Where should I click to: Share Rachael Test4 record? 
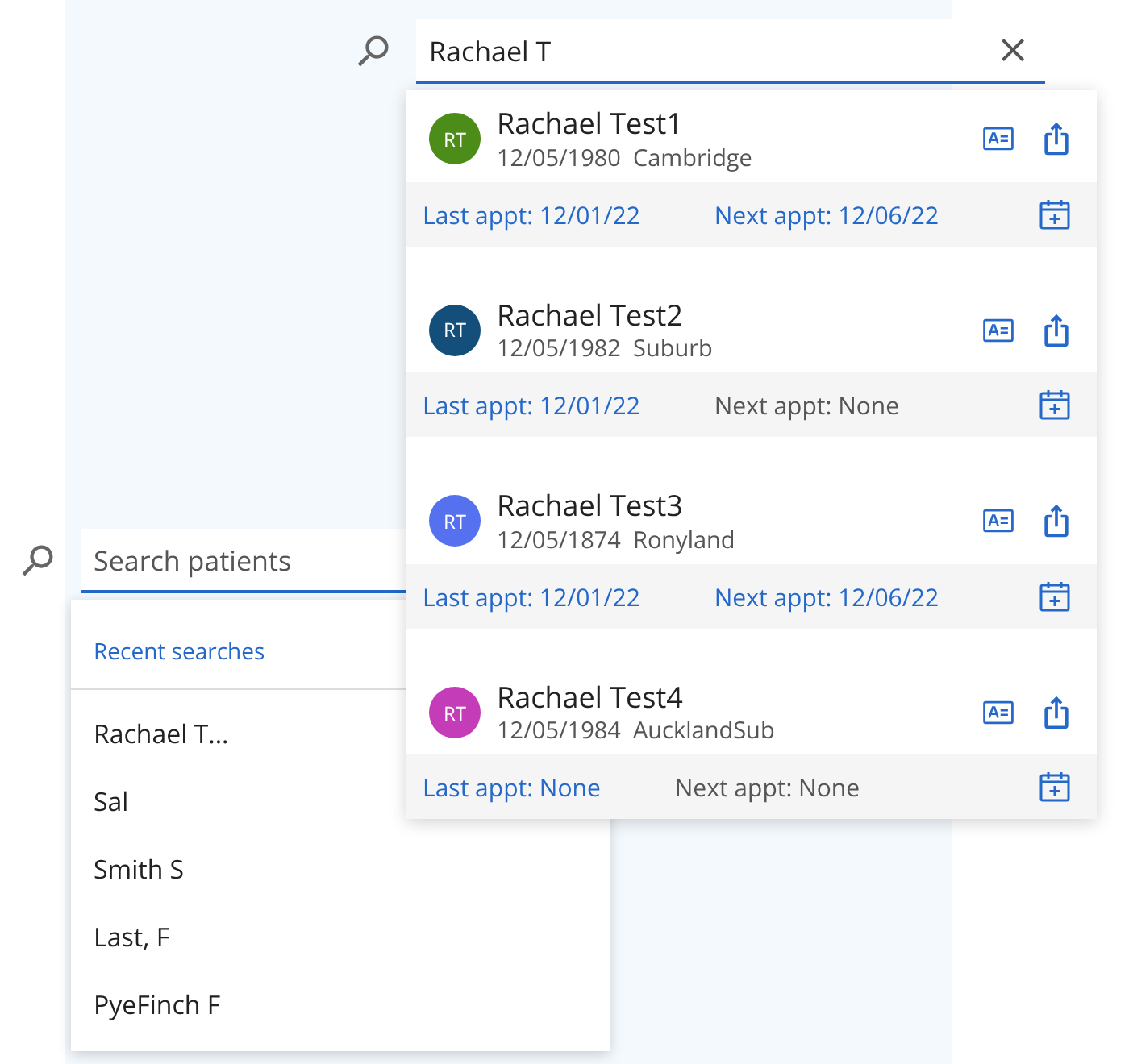[1056, 713]
